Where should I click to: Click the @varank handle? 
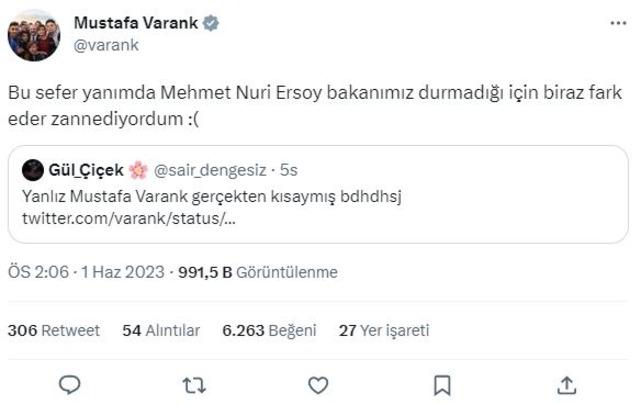point(106,45)
